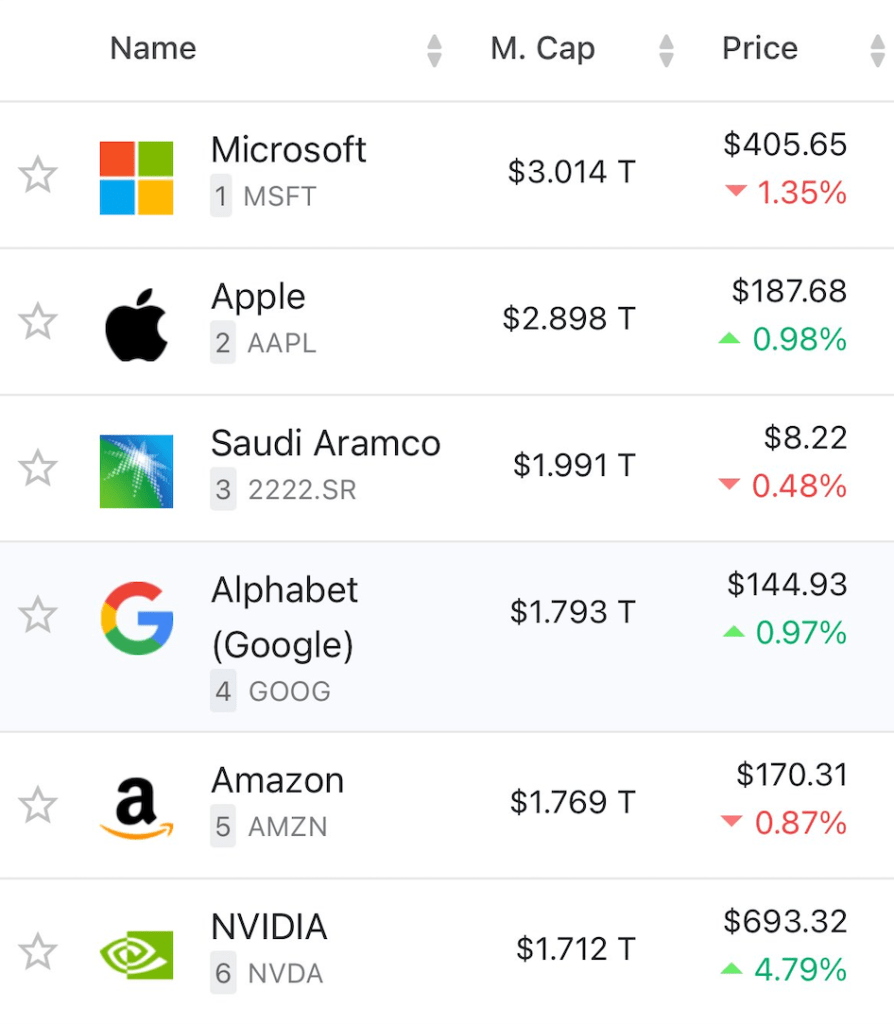This screenshot has width=894, height=1024.
Task: Star Microsoft as a favorite
Action: coord(38,175)
